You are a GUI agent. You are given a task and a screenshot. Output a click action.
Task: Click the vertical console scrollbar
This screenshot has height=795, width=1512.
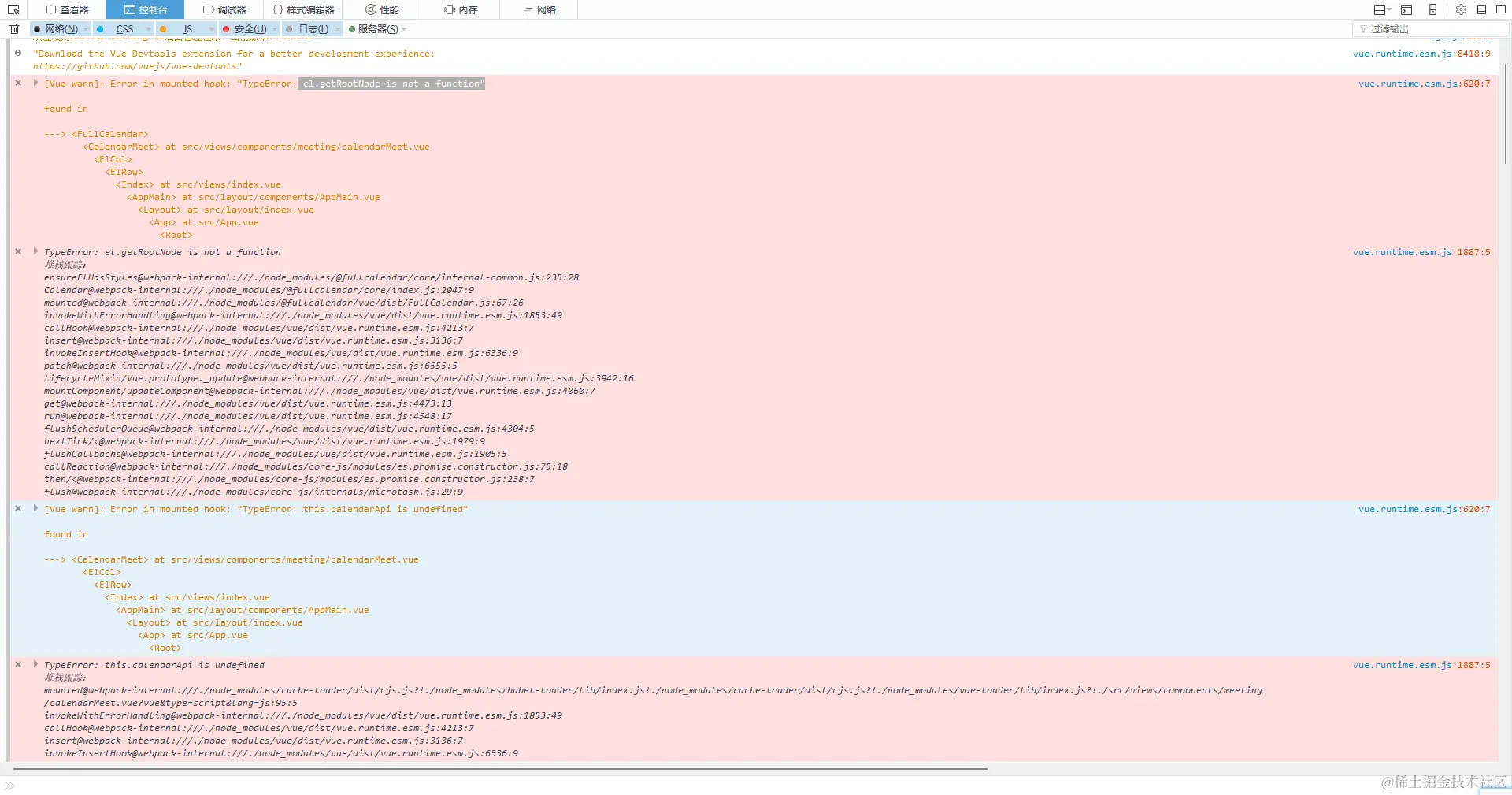(x=1506, y=113)
